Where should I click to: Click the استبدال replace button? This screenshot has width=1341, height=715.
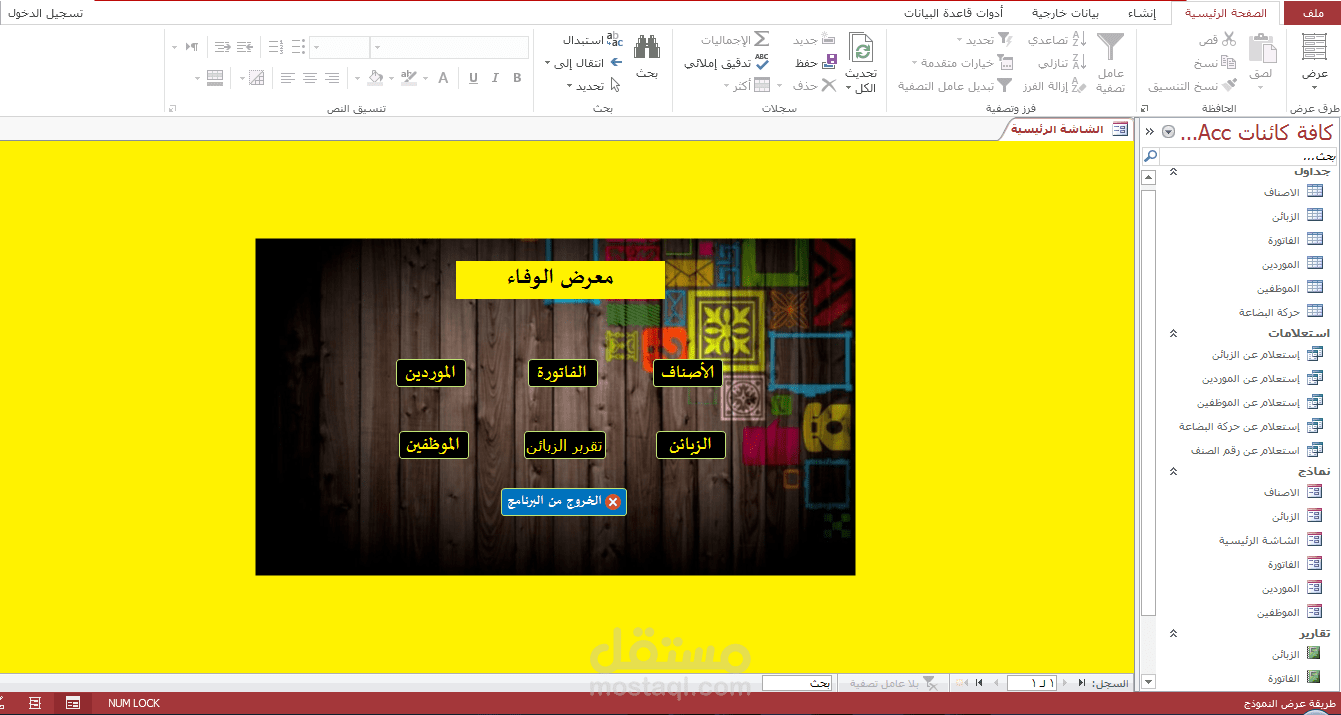(592, 40)
